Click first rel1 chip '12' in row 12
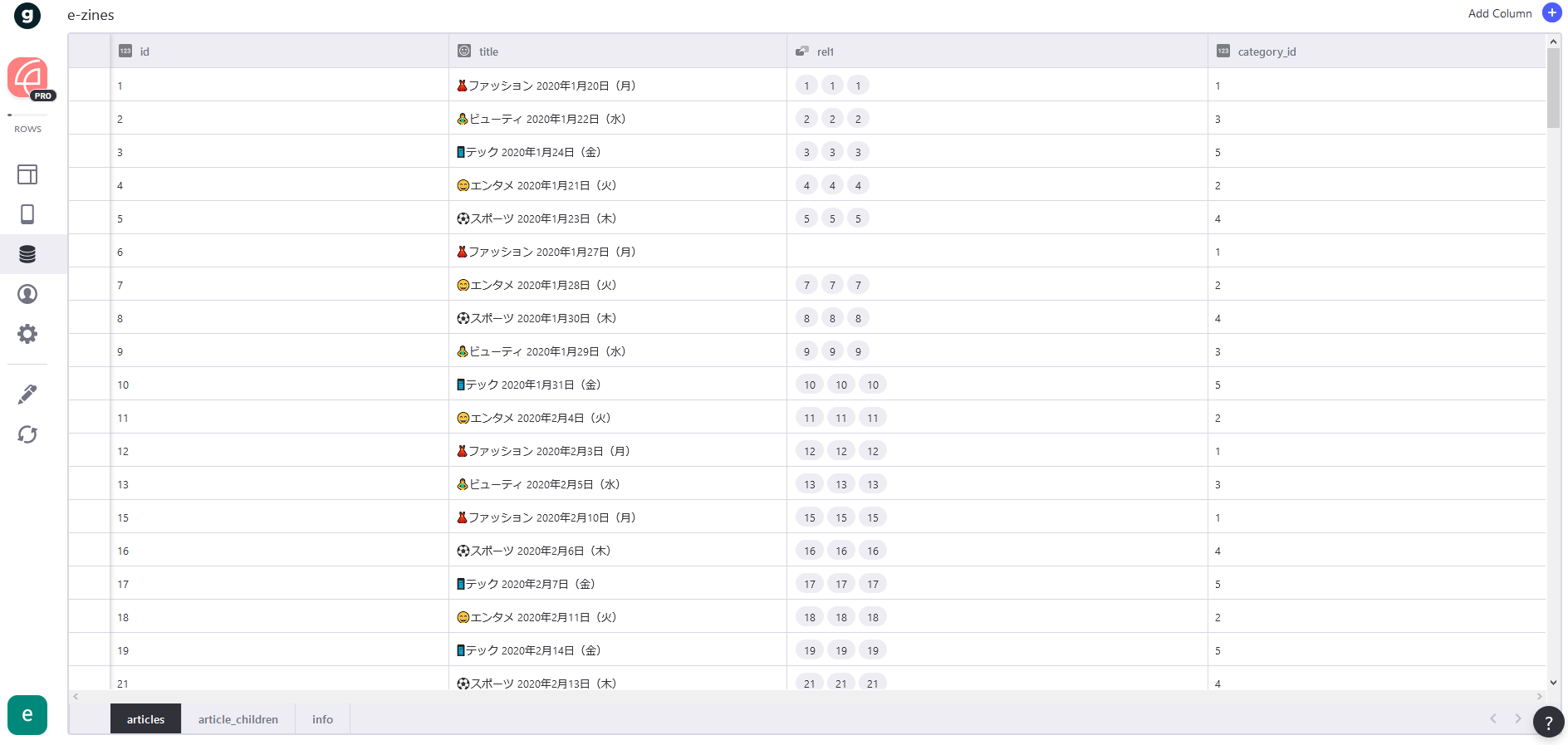The width and height of the screenshot is (1568, 745). pos(810,451)
